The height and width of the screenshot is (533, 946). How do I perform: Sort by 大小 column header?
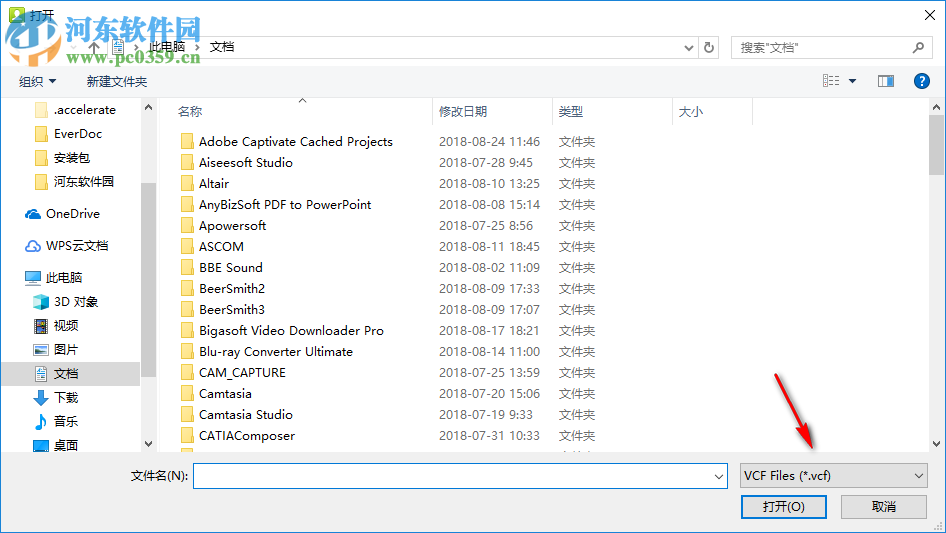tap(691, 112)
